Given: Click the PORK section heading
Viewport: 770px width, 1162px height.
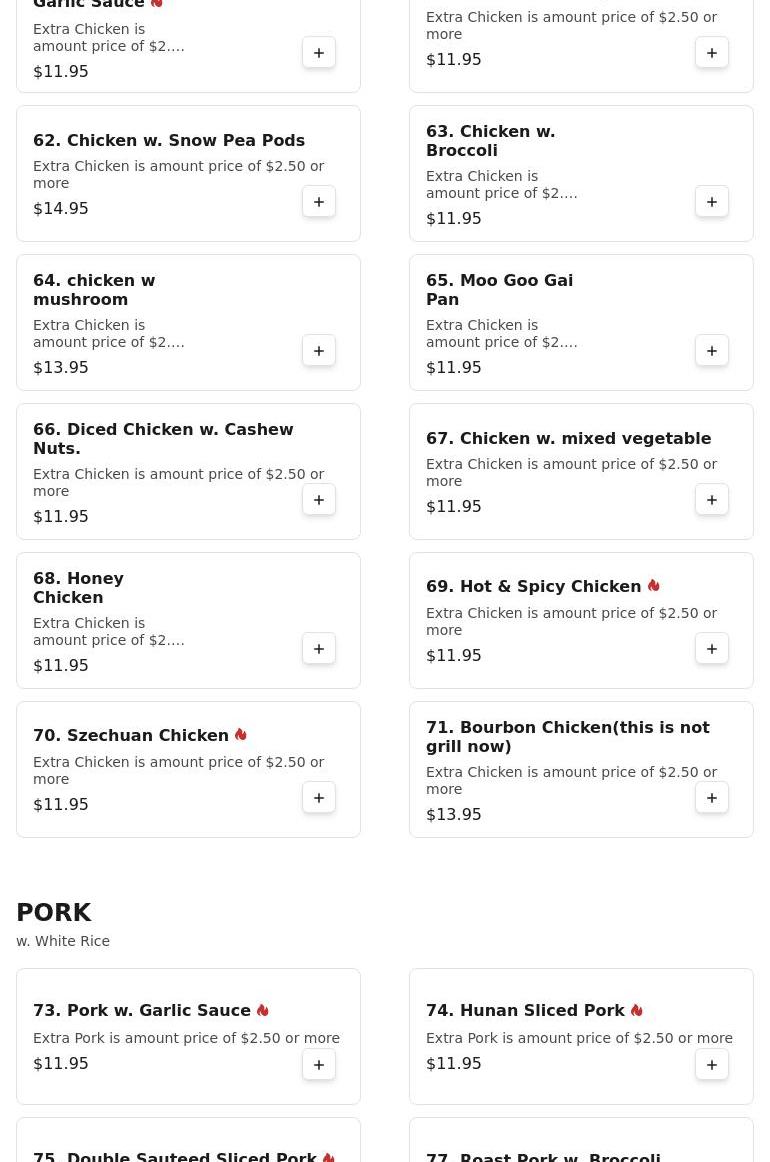Looking at the screenshot, I should coord(54,913).
